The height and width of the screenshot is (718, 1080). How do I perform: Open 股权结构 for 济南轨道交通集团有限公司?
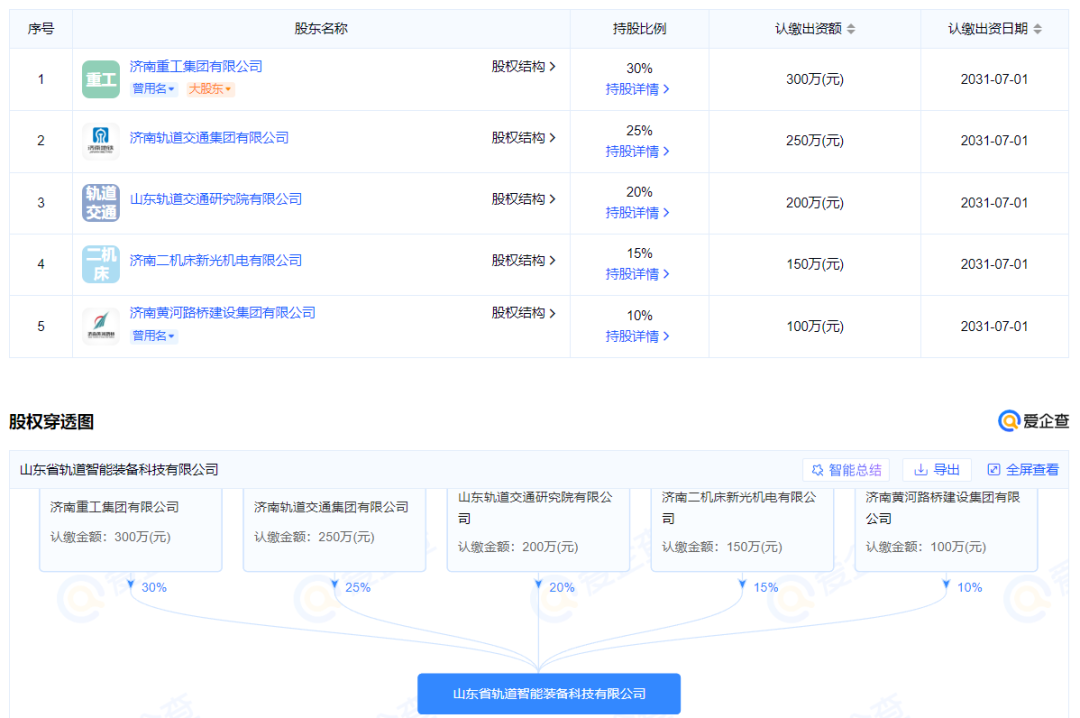(523, 137)
